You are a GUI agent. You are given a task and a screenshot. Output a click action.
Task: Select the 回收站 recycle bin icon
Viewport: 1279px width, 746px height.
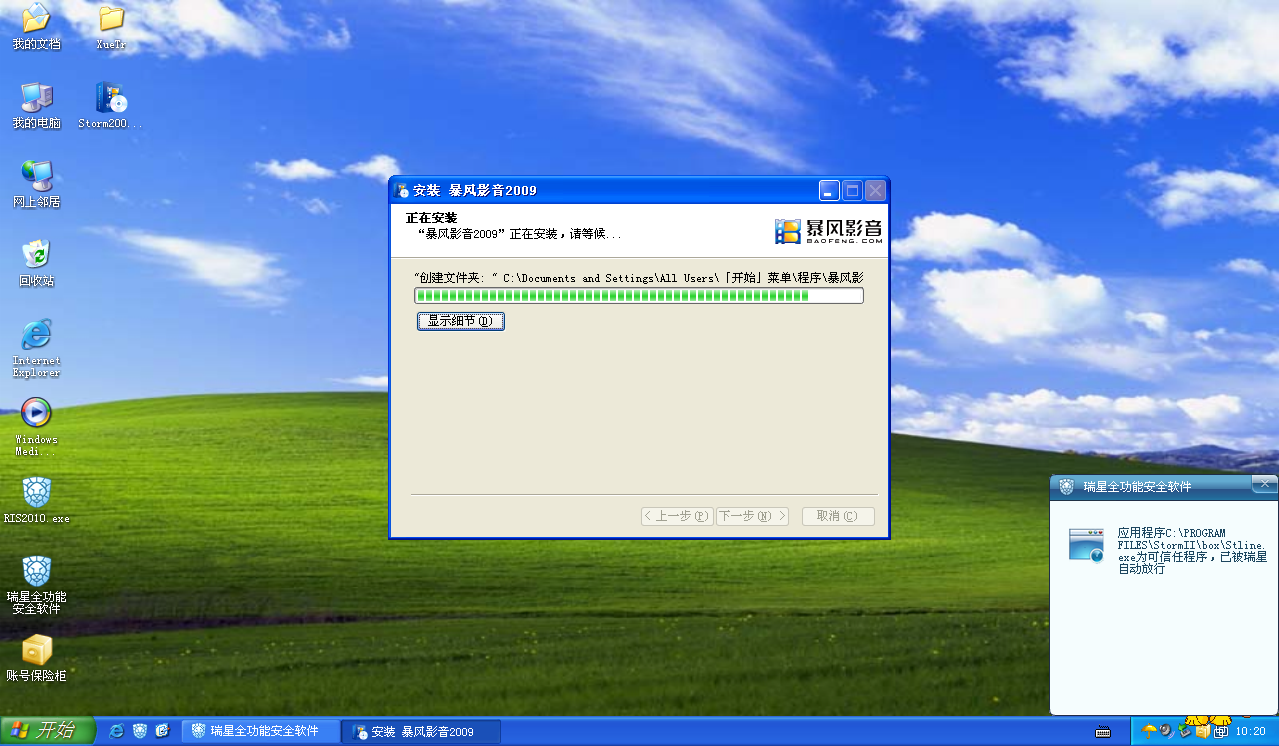(36, 263)
